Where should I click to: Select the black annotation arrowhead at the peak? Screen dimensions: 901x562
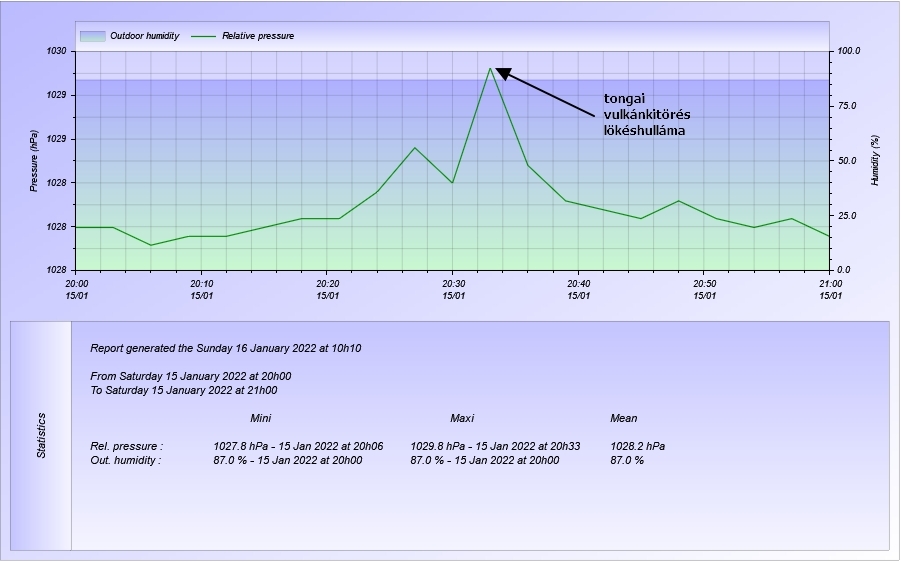click(x=503, y=73)
